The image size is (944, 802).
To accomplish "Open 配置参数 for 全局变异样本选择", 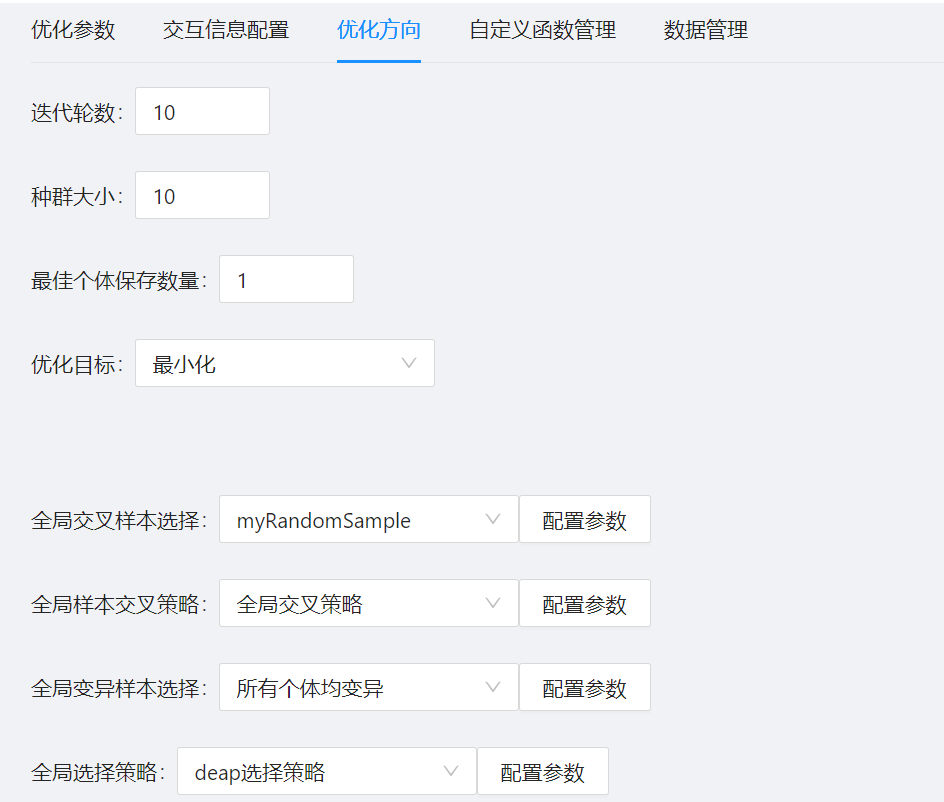I will 584,688.
